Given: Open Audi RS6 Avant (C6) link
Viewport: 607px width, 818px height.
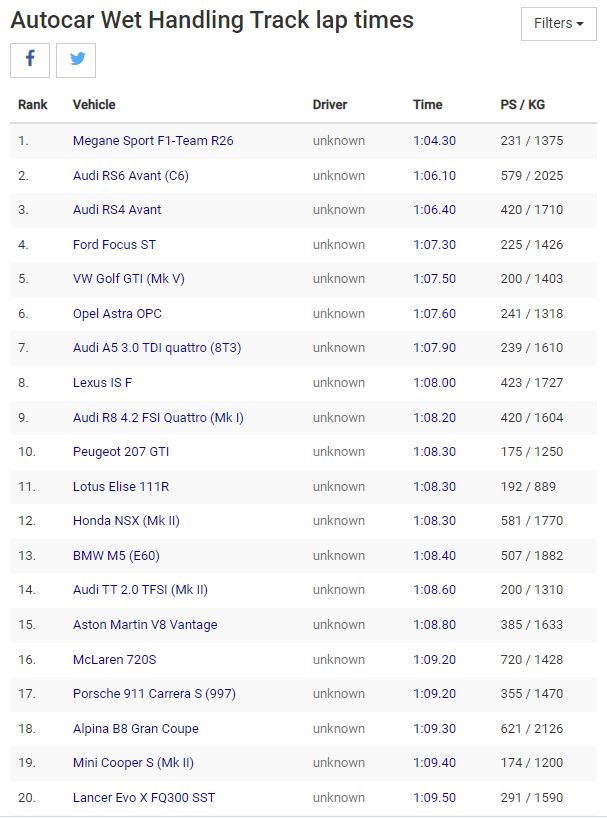Looking at the screenshot, I should point(131,176).
